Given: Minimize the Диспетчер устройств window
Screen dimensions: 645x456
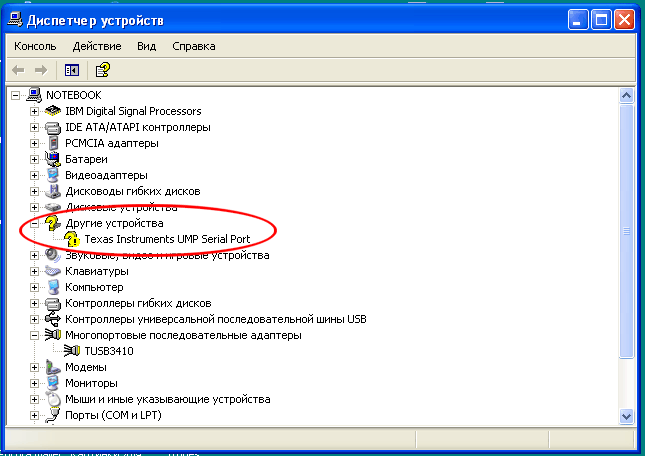Looking at the screenshot, I should [x=578, y=20].
